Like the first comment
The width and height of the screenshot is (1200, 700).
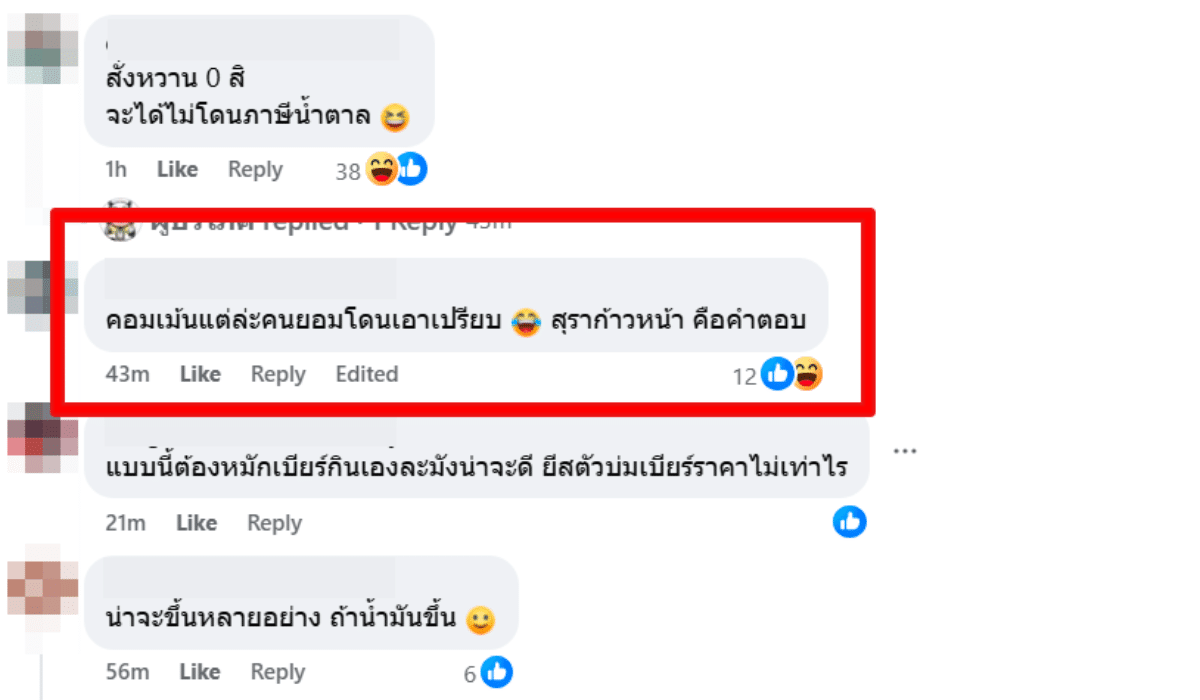pos(177,170)
